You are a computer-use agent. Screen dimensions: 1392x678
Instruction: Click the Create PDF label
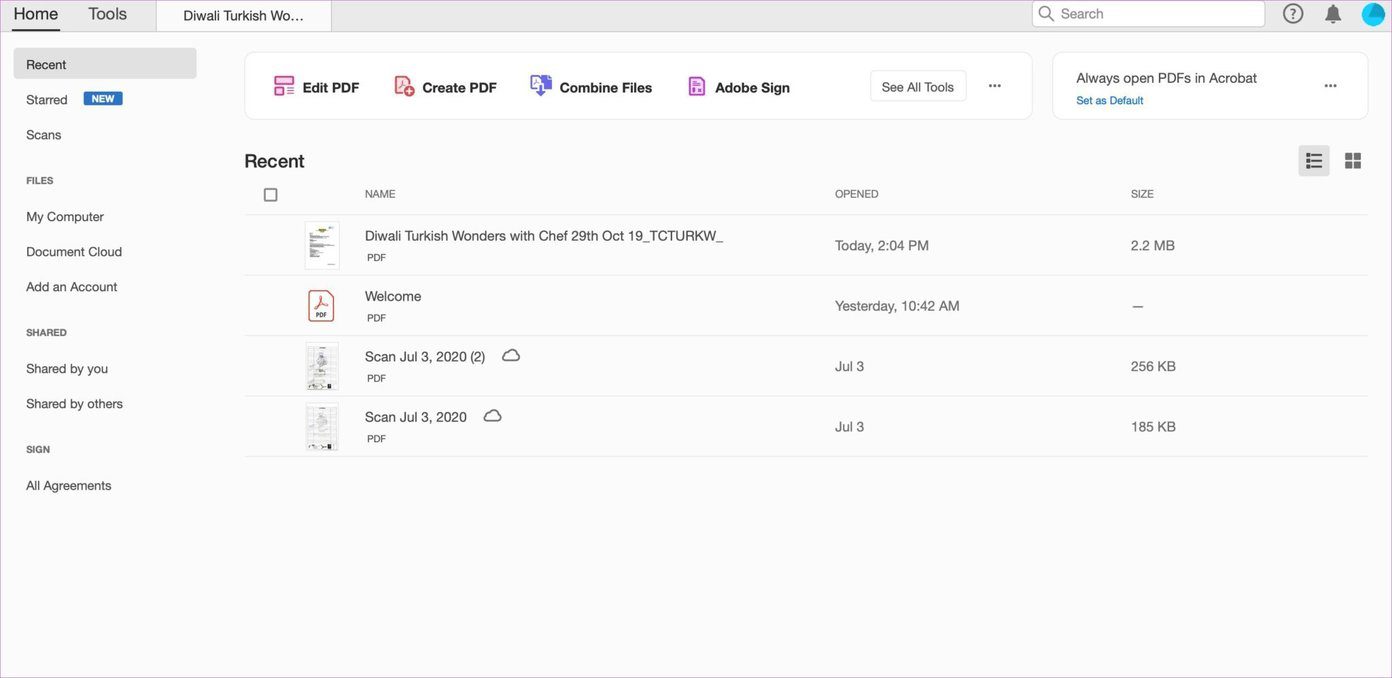pos(459,88)
